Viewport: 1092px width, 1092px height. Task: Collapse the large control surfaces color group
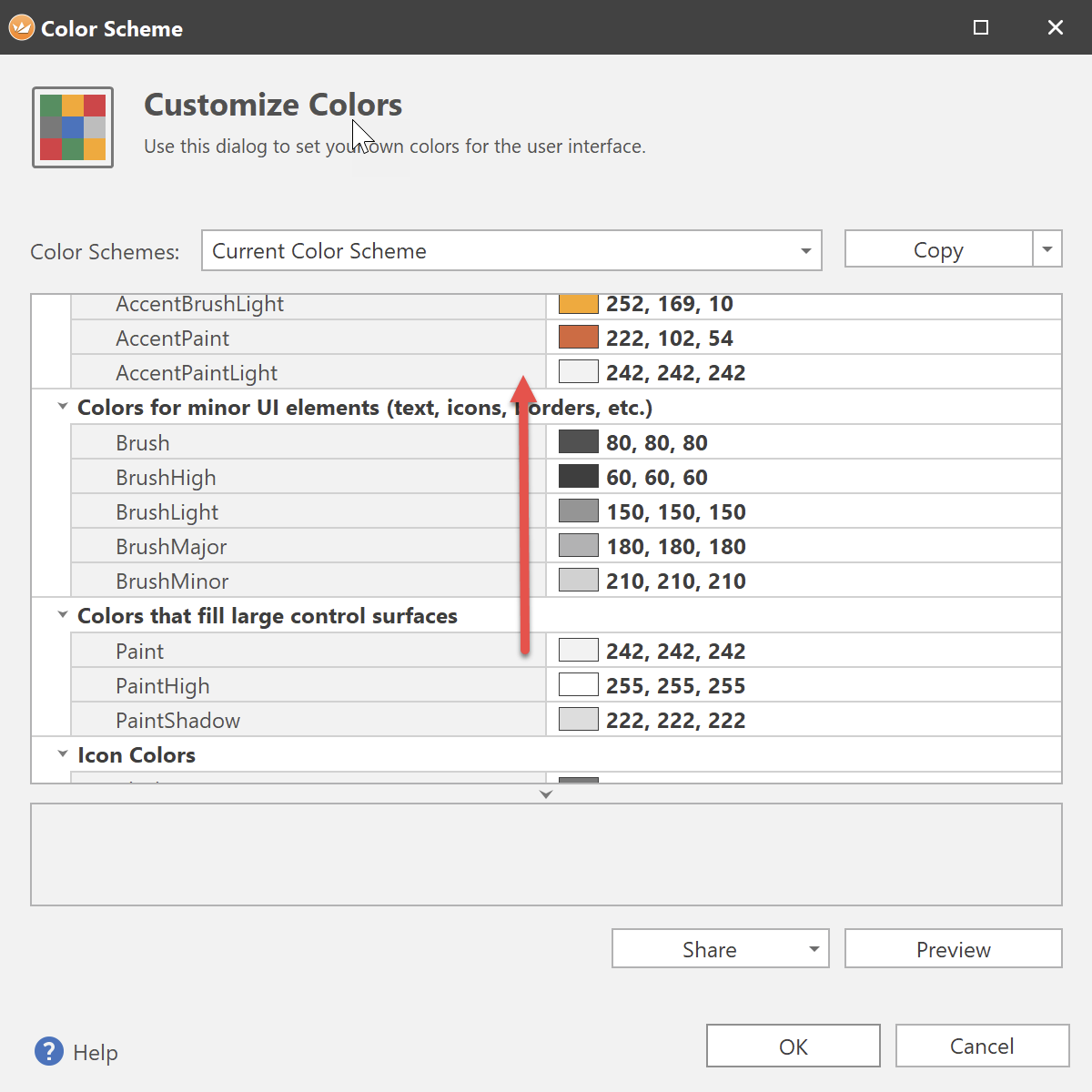coord(63,615)
